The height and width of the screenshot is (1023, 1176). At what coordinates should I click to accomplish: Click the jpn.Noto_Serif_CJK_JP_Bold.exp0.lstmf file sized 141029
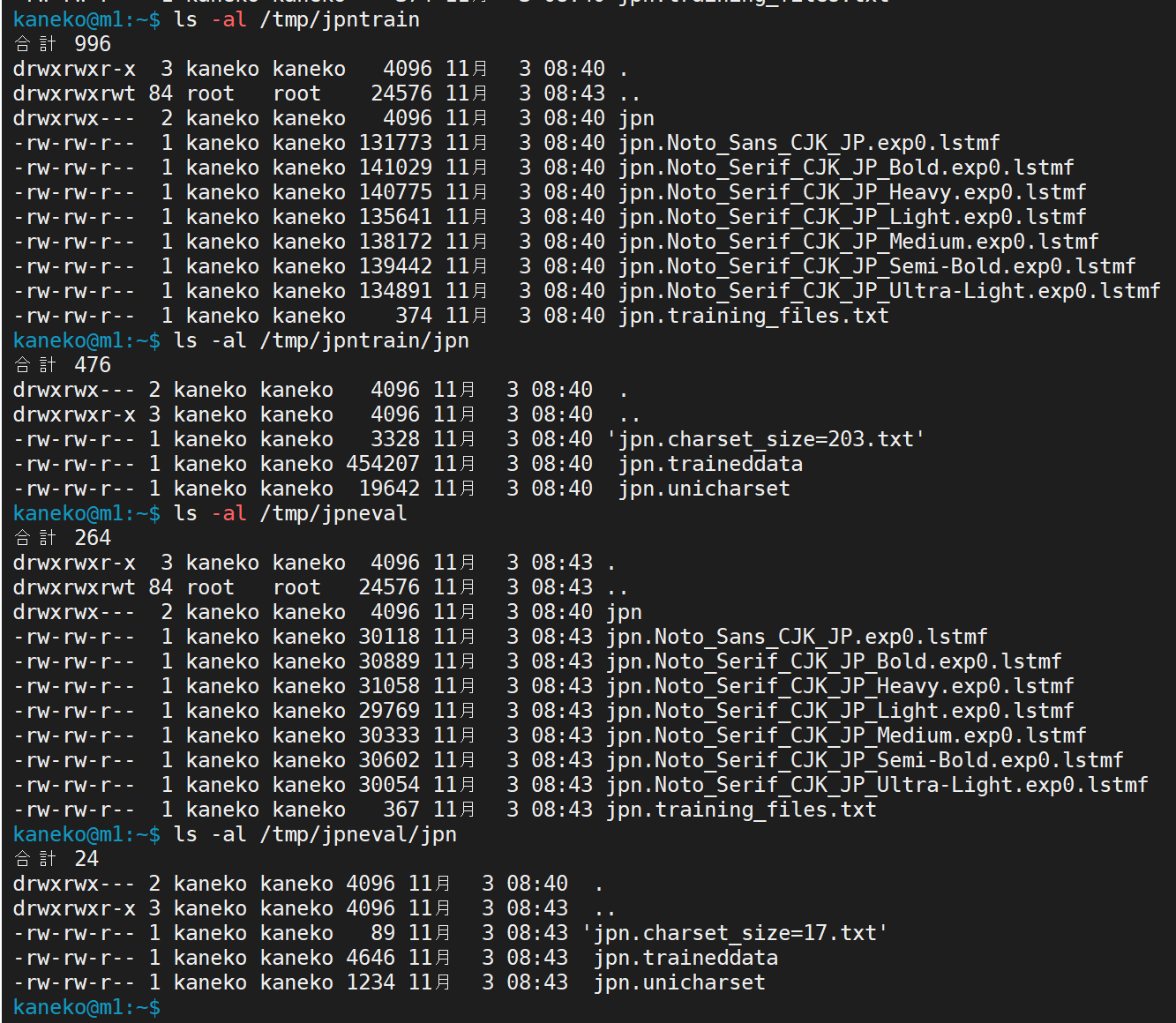click(846, 168)
